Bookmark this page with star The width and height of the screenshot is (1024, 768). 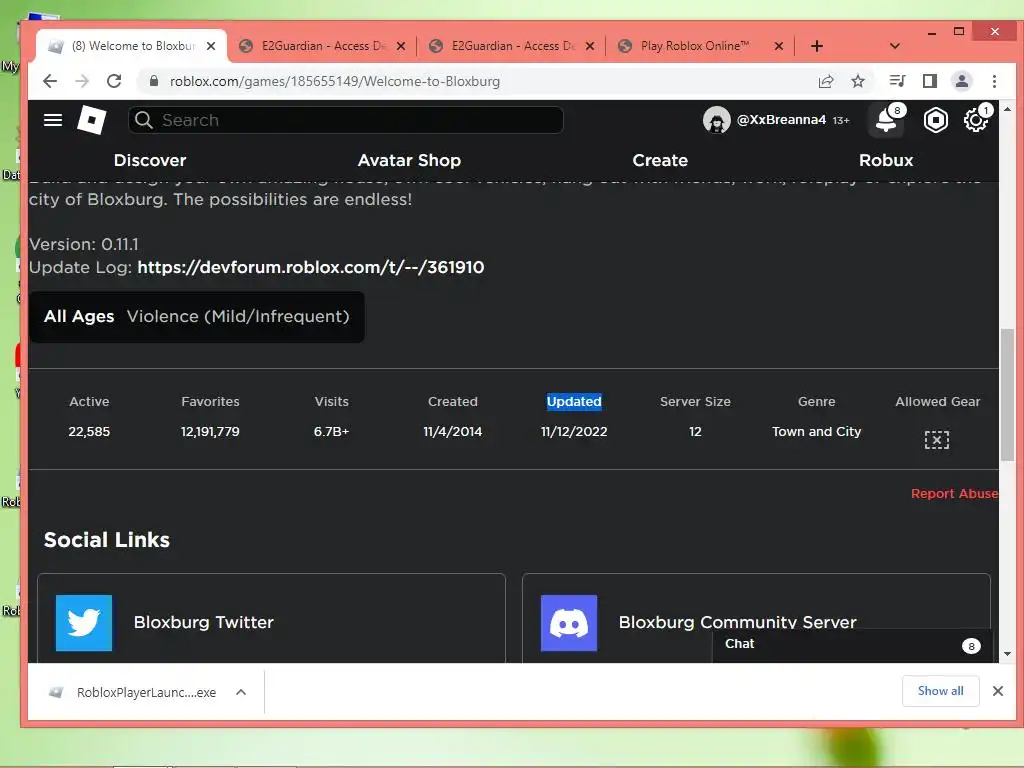[857, 81]
